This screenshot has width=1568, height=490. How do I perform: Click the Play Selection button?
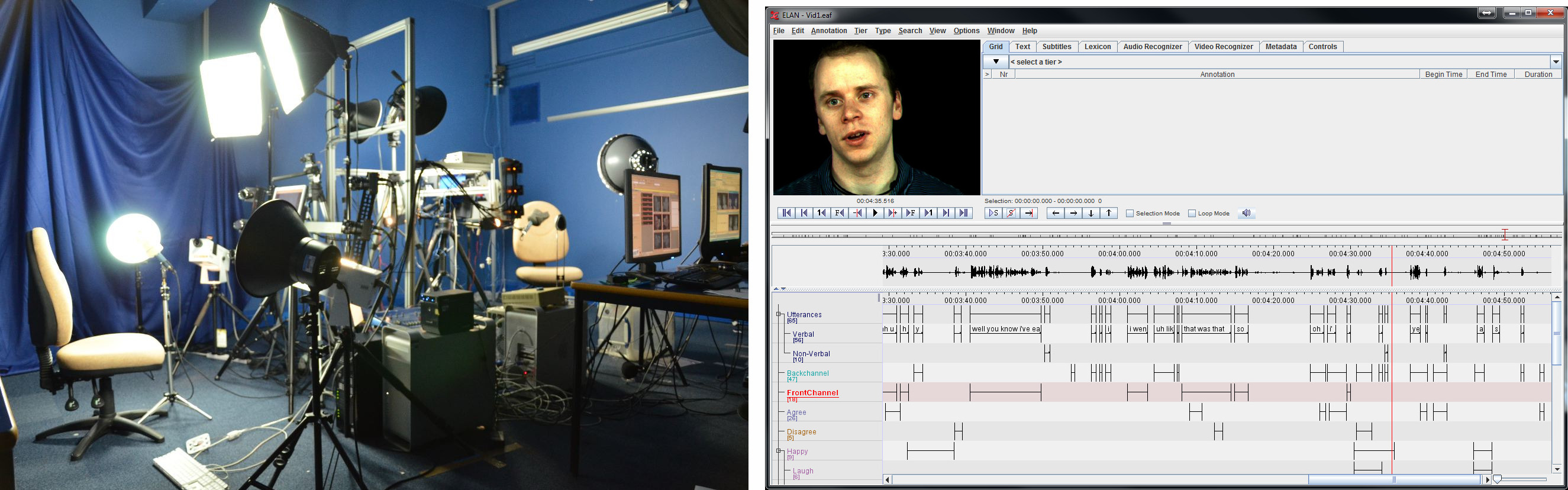993,213
